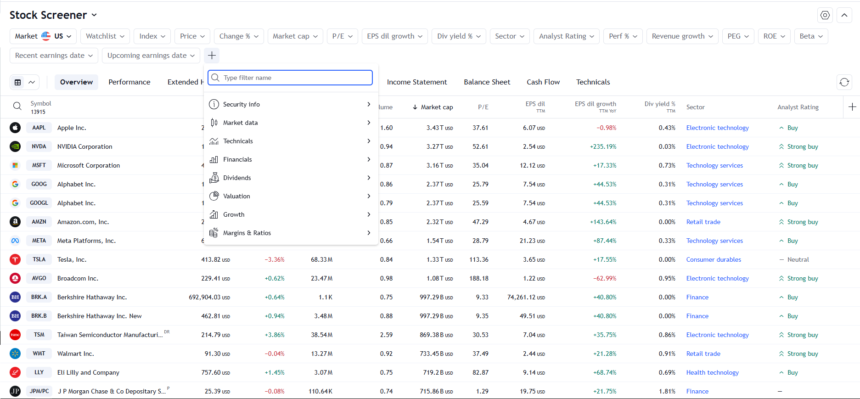
Task: Click the Broadcom logo icon
Action: [15, 278]
